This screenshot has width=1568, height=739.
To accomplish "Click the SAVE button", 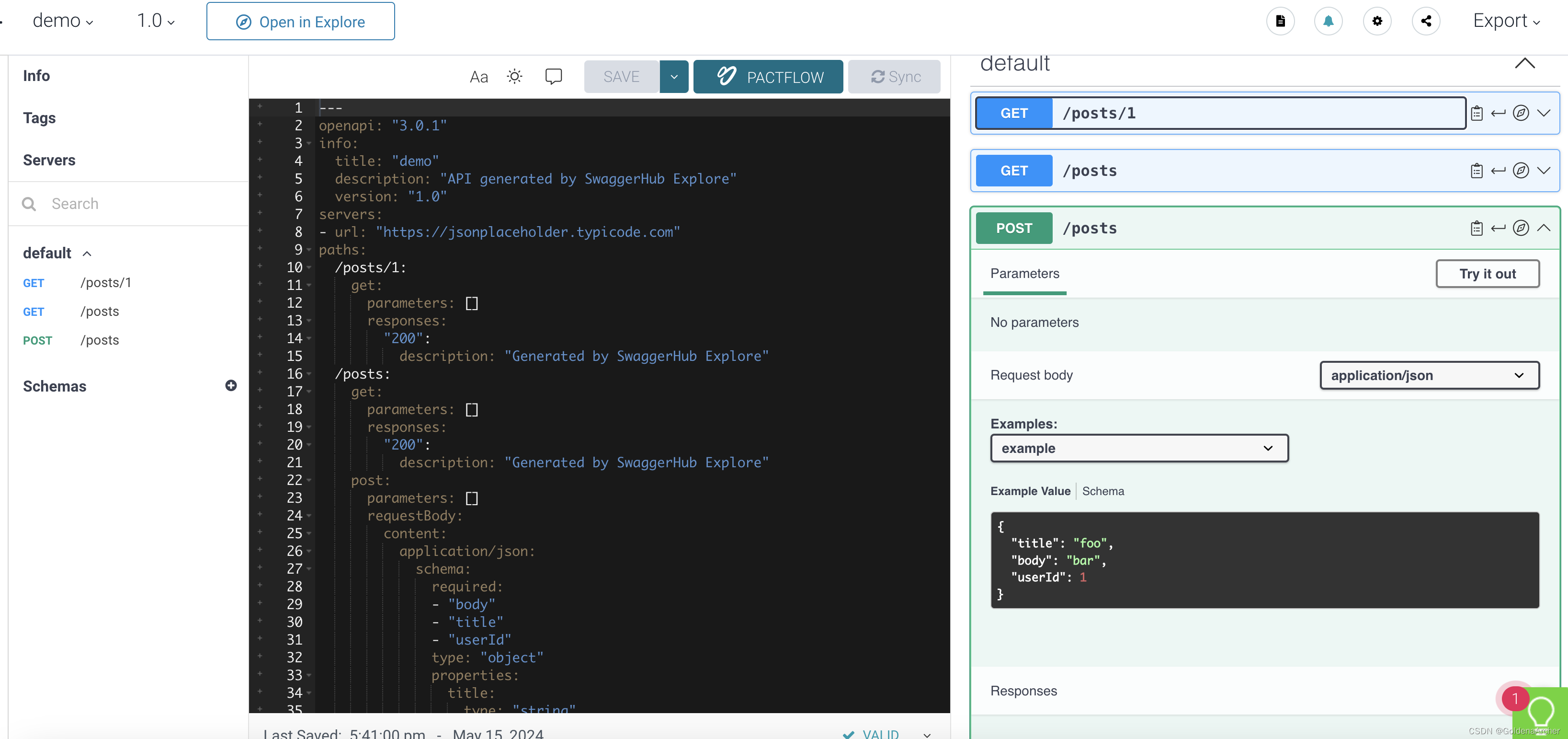I will (x=622, y=77).
